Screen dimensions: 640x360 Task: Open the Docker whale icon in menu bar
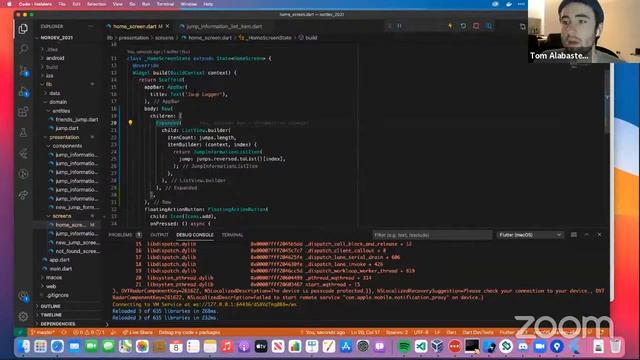pyautogui.click(x=509, y=4)
